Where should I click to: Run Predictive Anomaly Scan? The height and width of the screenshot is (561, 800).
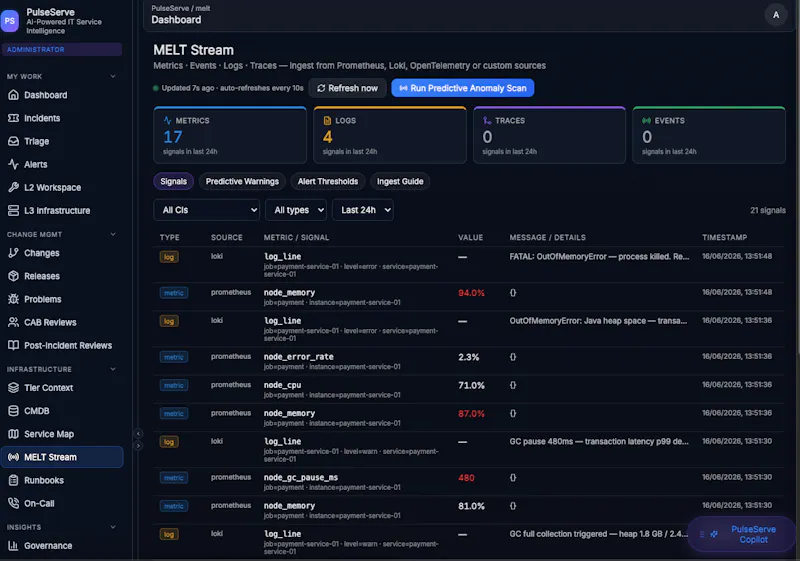463,88
